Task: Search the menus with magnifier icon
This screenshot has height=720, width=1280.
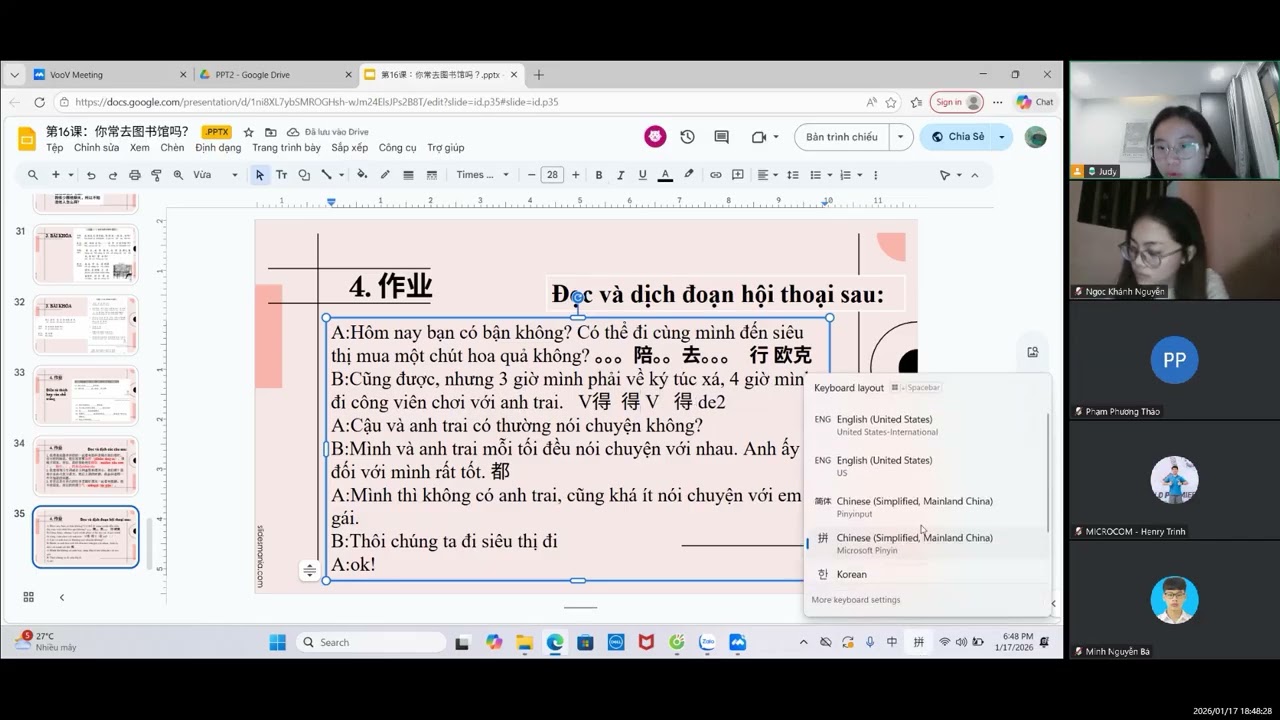Action: (x=33, y=175)
